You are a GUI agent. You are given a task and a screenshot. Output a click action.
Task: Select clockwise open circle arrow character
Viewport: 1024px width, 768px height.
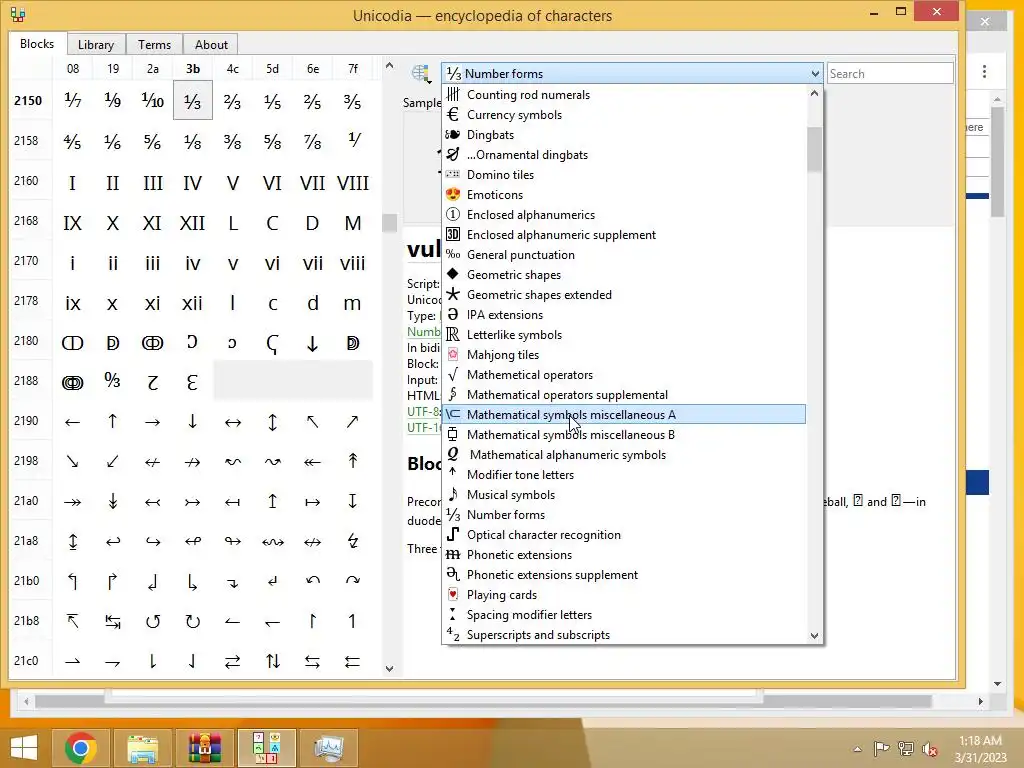(x=192, y=621)
